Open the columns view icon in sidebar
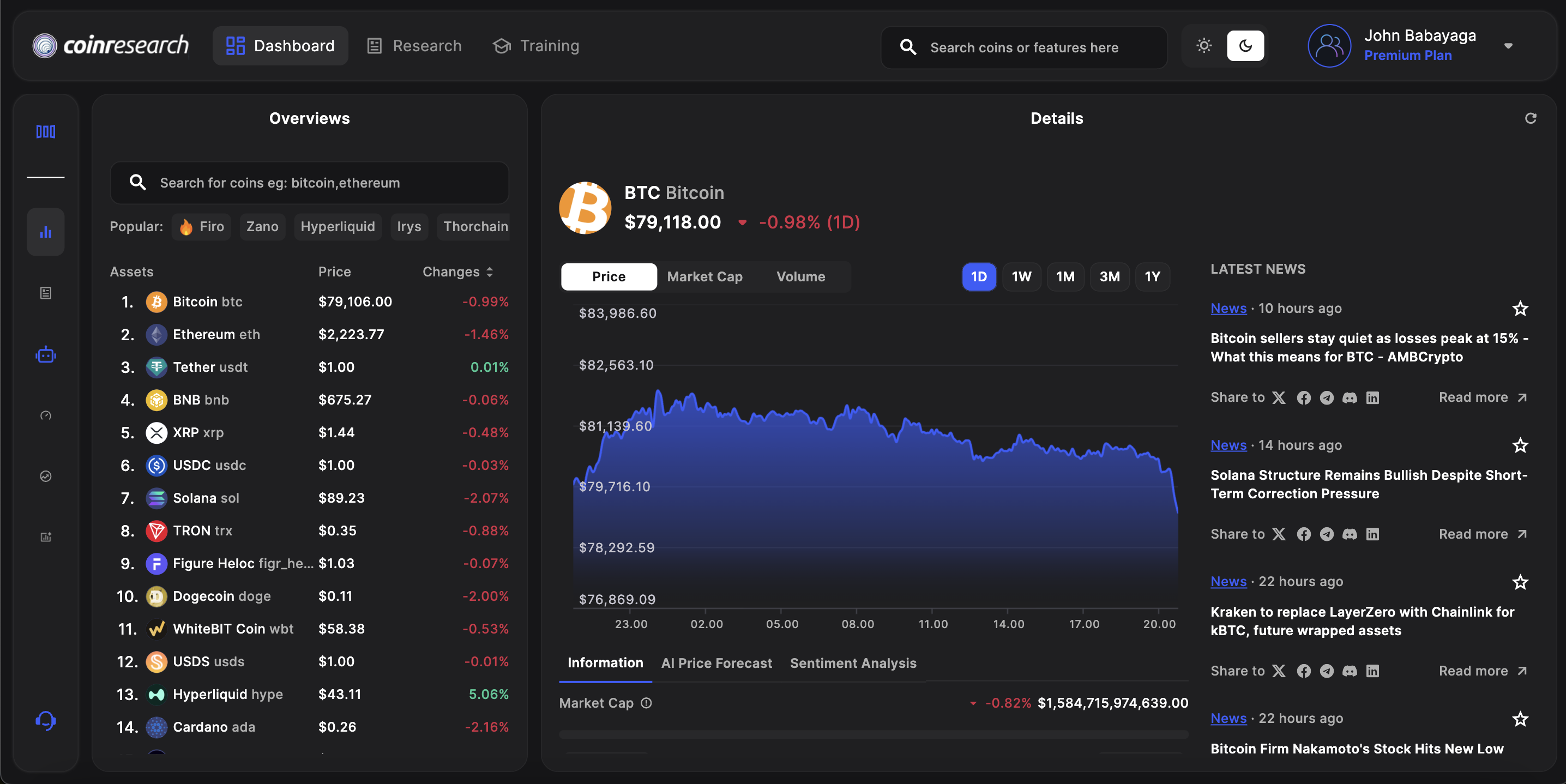 click(x=46, y=131)
